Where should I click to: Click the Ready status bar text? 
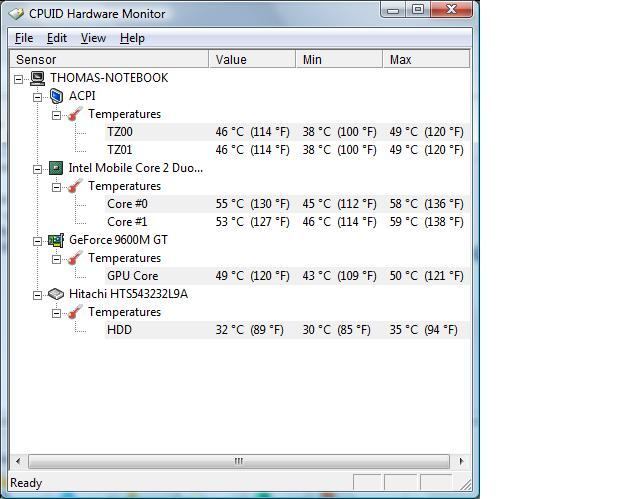pos(26,483)
